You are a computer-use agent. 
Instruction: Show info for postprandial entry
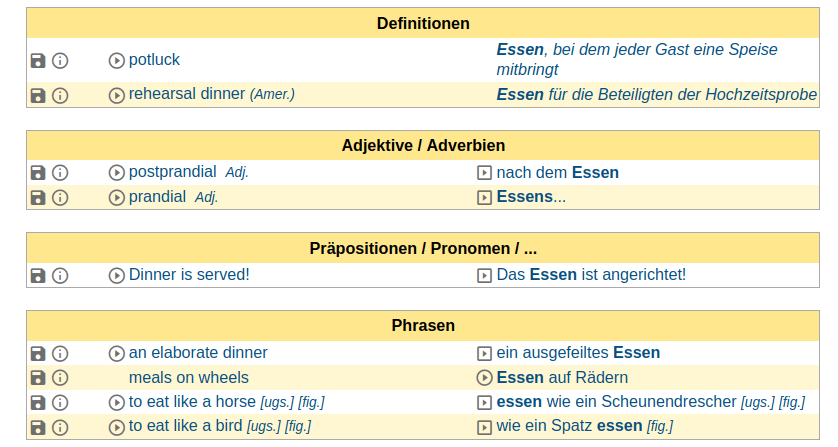point(60,173)
